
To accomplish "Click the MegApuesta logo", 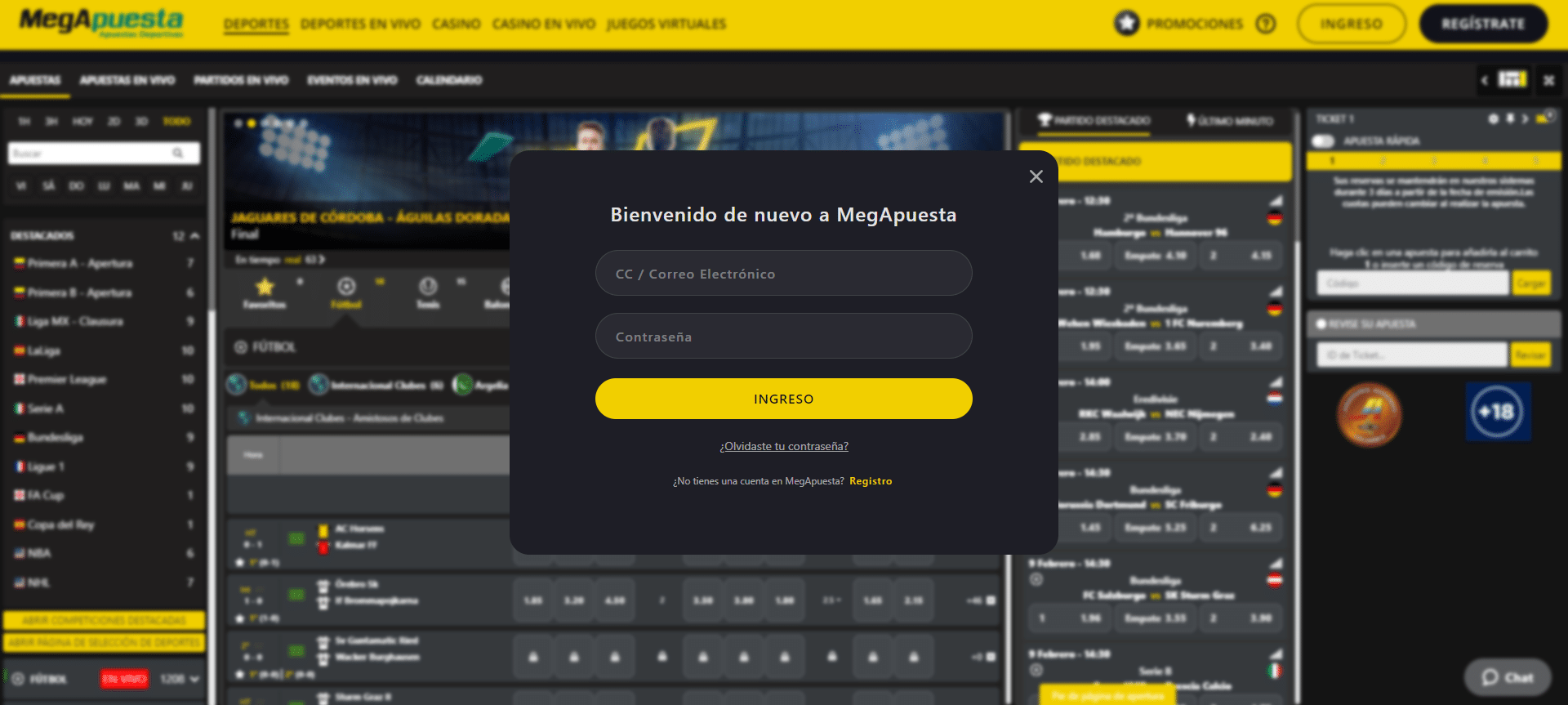I will (x=101, y=22).
